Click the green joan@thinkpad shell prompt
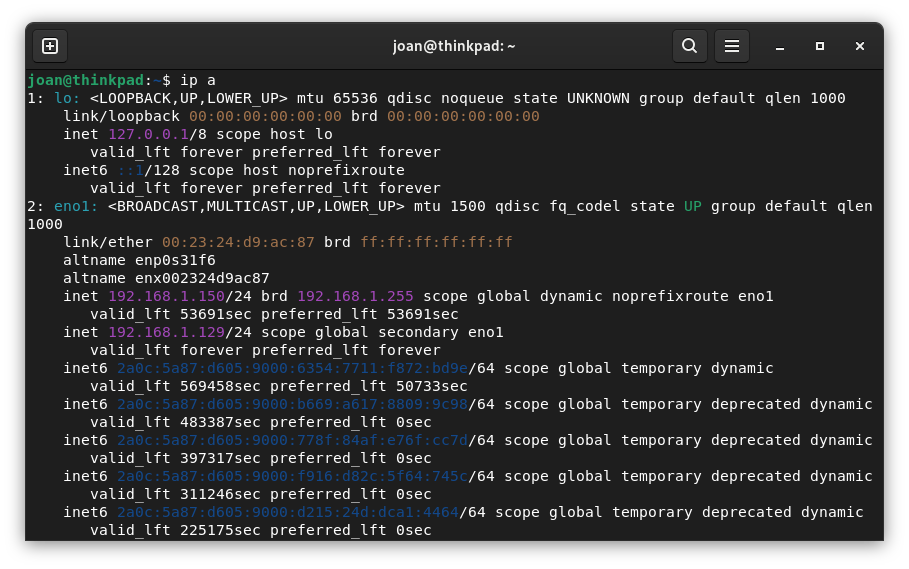 tap(86, 80)
